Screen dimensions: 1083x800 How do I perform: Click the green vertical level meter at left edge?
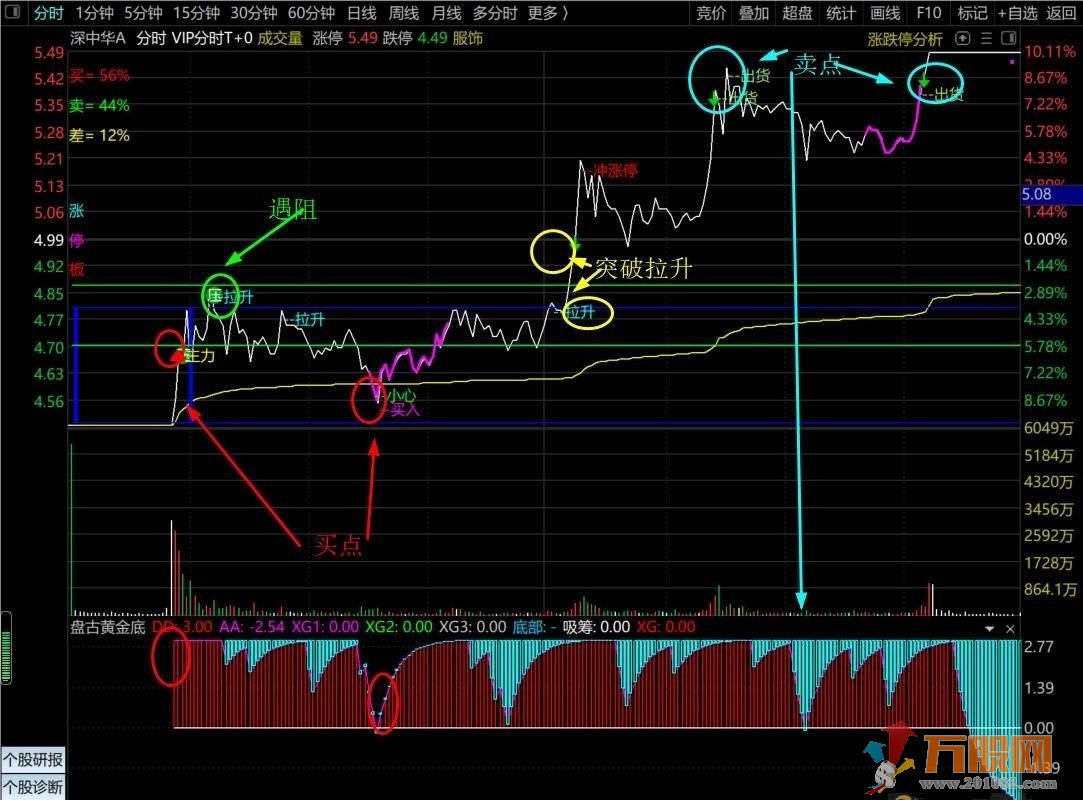(x=7, y=648)
